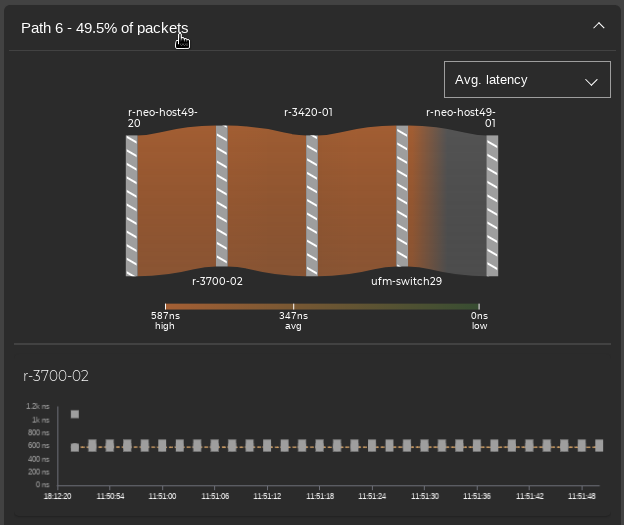Screen dimensions: 624x525
Task: Click the outlier data point near 1.2k ns
Action: (x=75, y=414)
